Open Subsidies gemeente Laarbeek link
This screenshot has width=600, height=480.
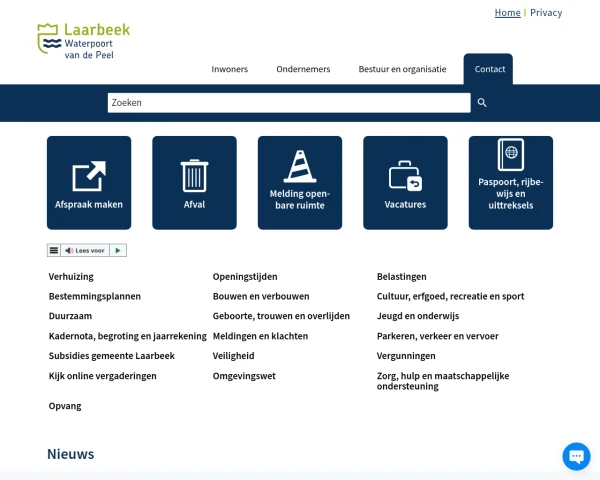coord(112,356)
